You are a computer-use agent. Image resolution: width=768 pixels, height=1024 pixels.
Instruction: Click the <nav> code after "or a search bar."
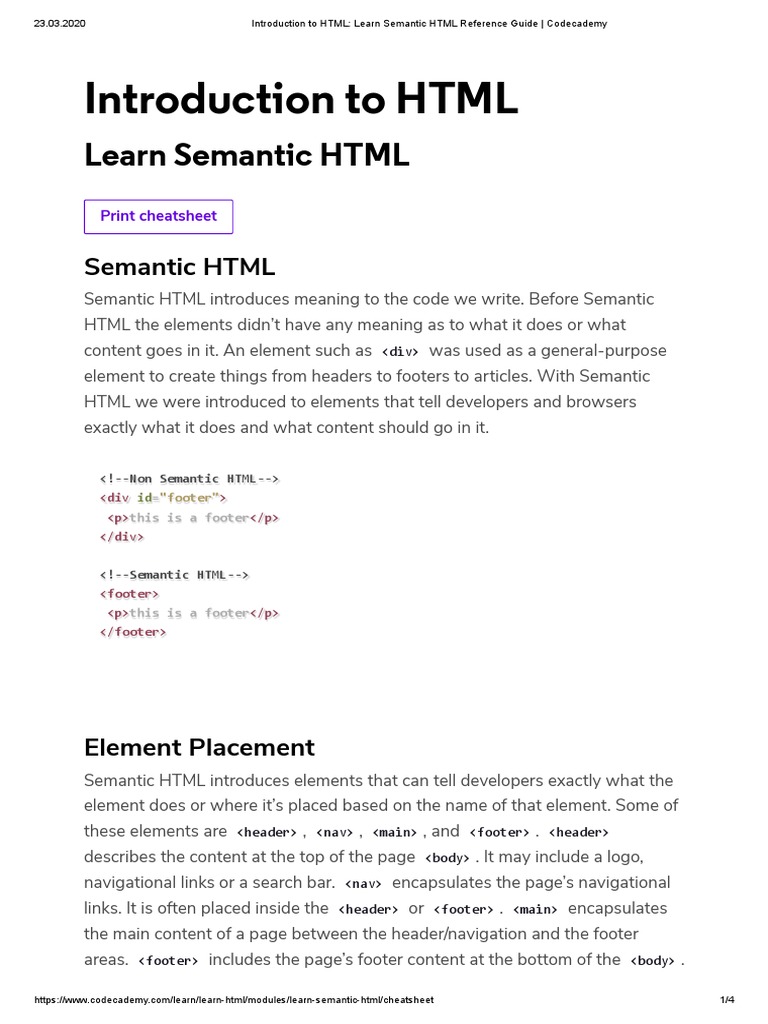coord(363,883)
